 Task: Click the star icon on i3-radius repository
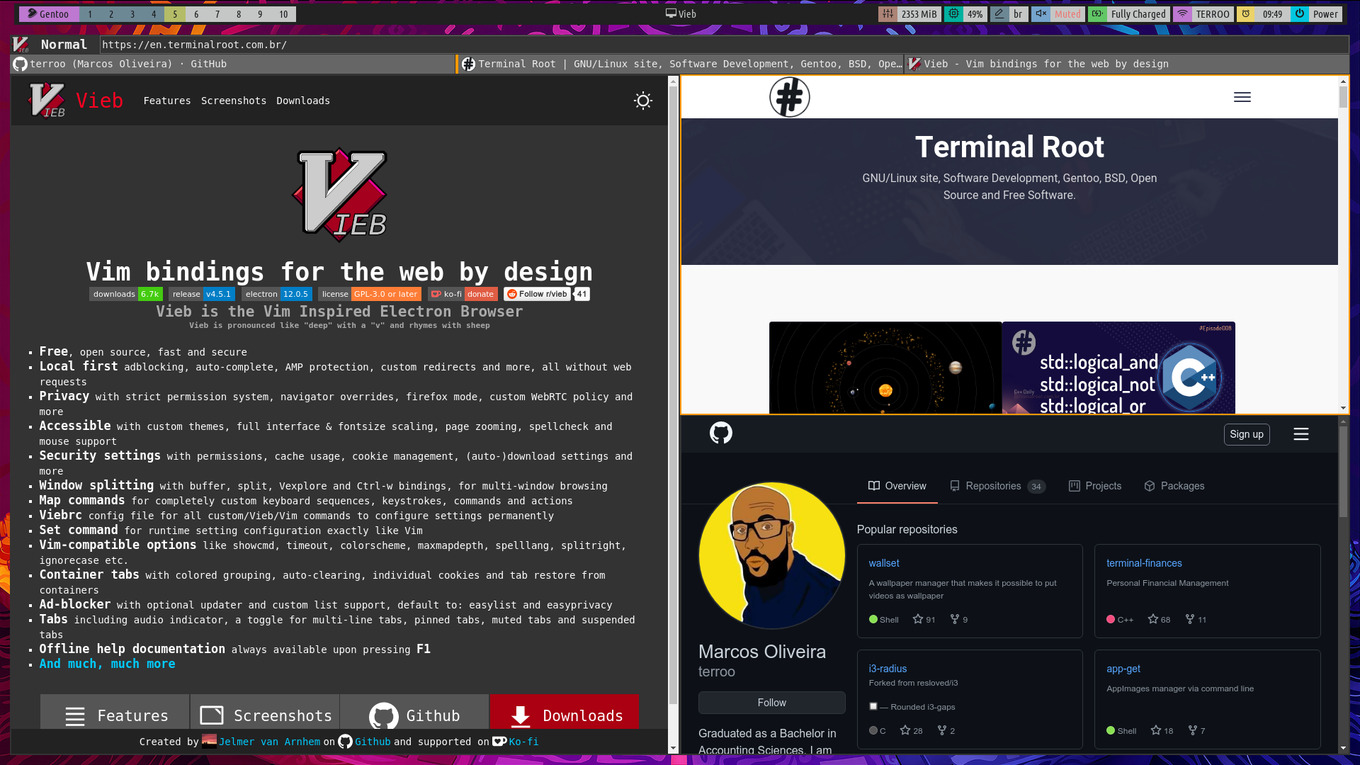(x=905, y=730)
